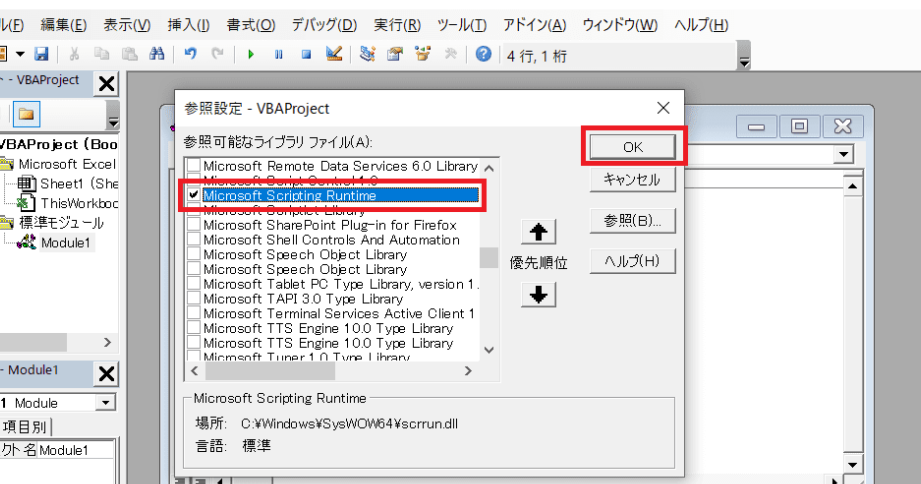Image resolution: width=921 pixels, height=484 pixels.
Task: Click the Cut scissors toolbar icon
Action: (74, 55)
